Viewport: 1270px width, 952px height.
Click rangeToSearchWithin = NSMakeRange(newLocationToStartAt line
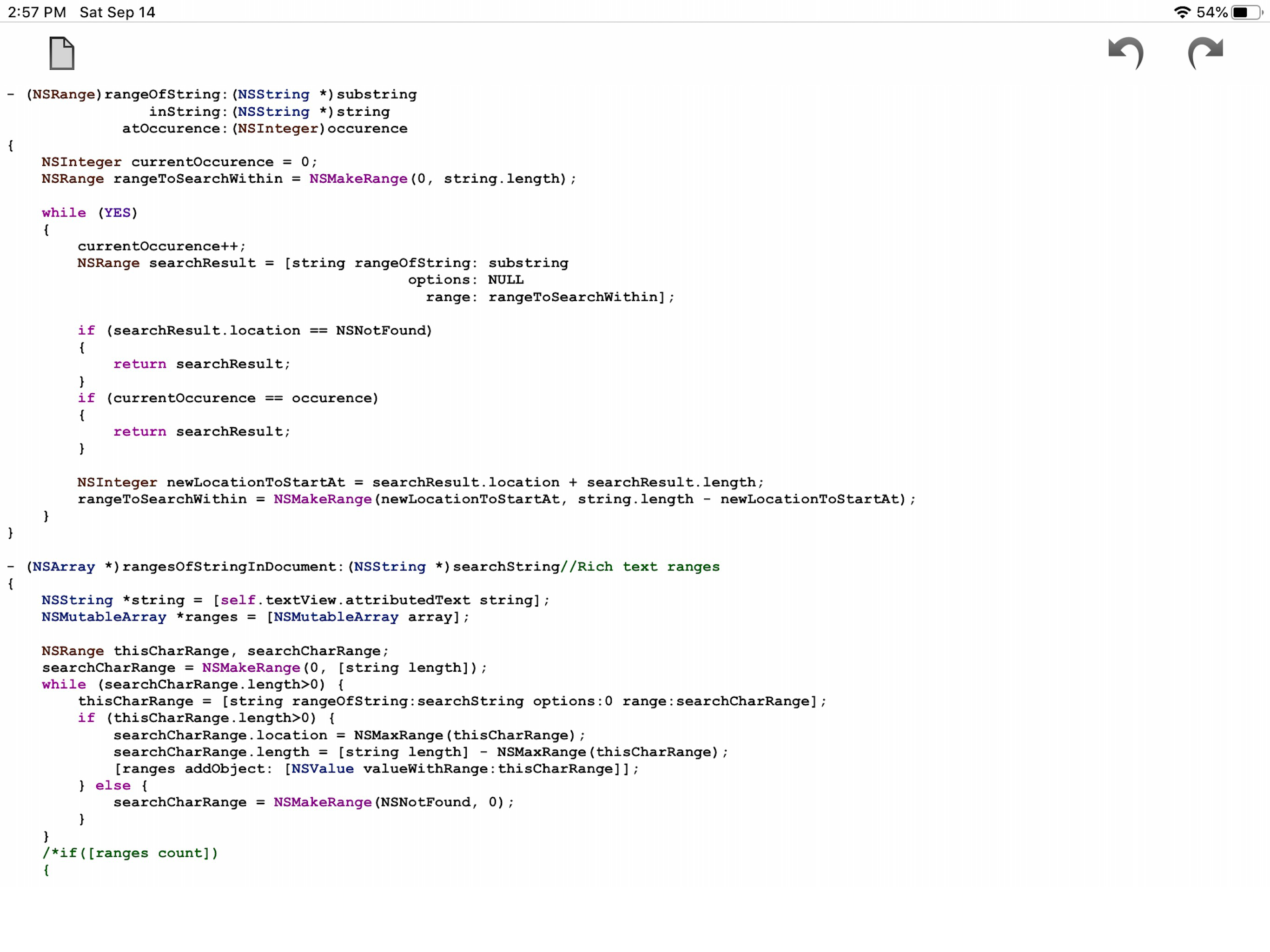coord(496,499)
